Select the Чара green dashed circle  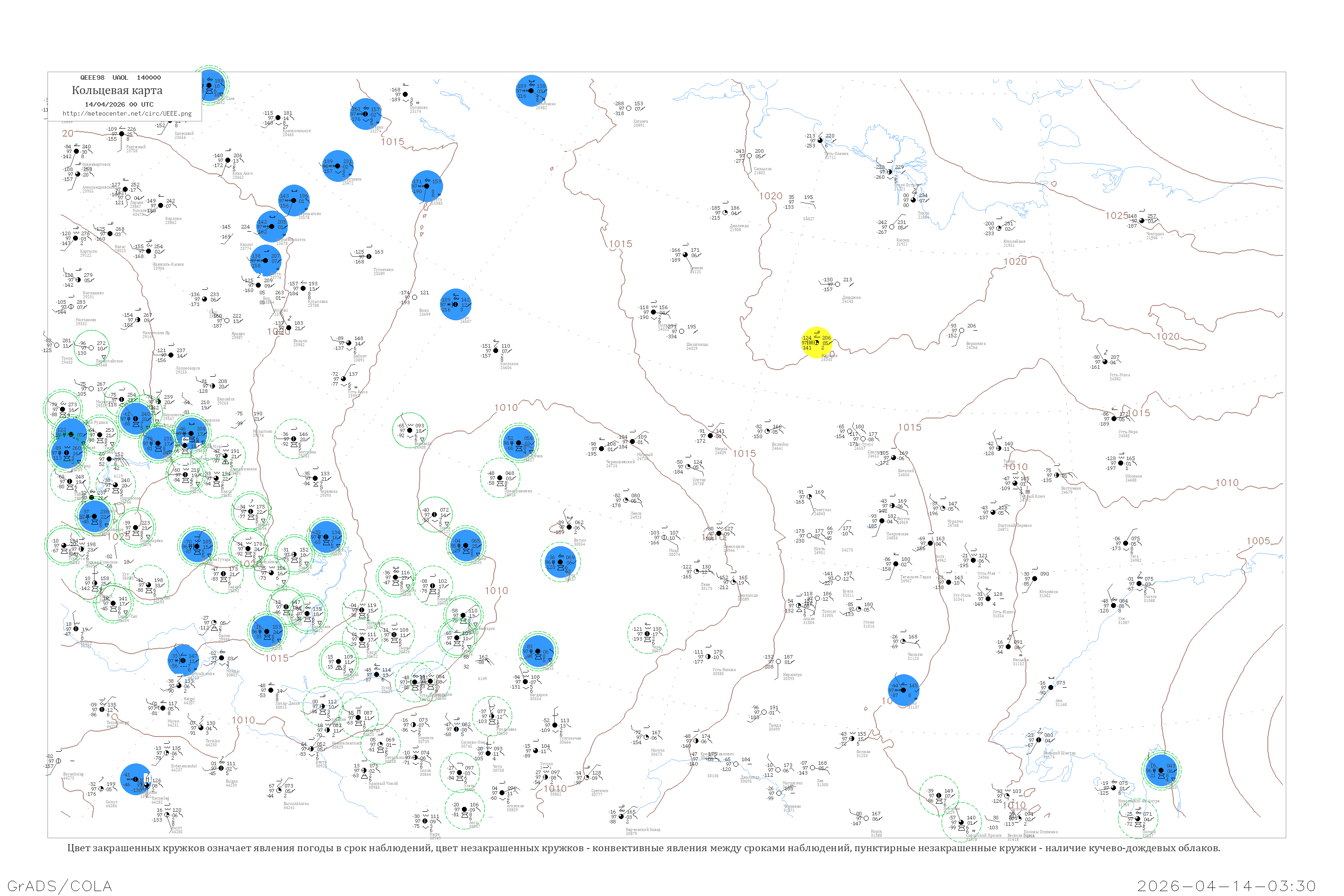click(647, 634)
